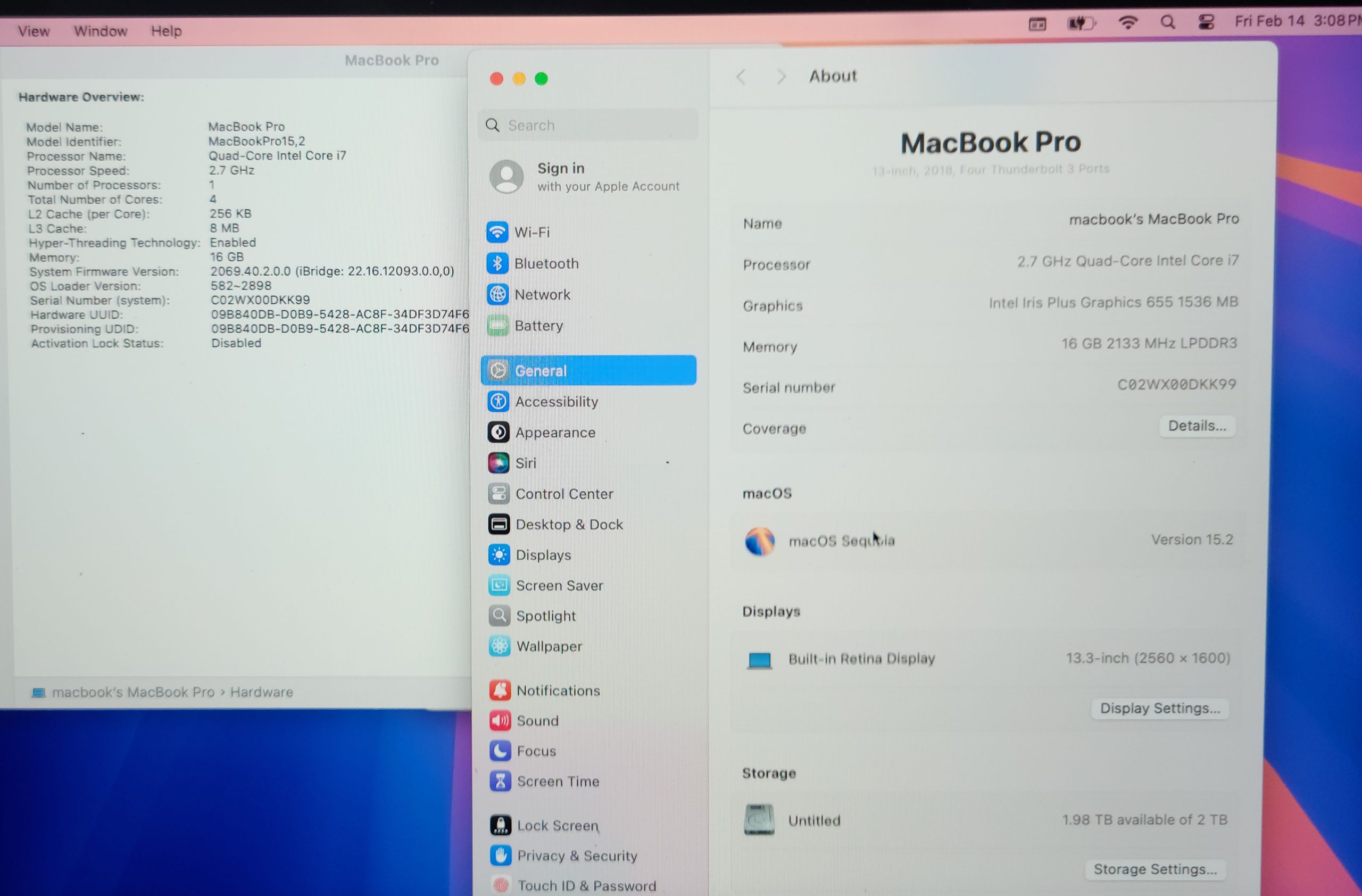Open the Screen Time hourglass icon
The width and height of the screenshot is (1362, 896).
[x=501, y=782]
